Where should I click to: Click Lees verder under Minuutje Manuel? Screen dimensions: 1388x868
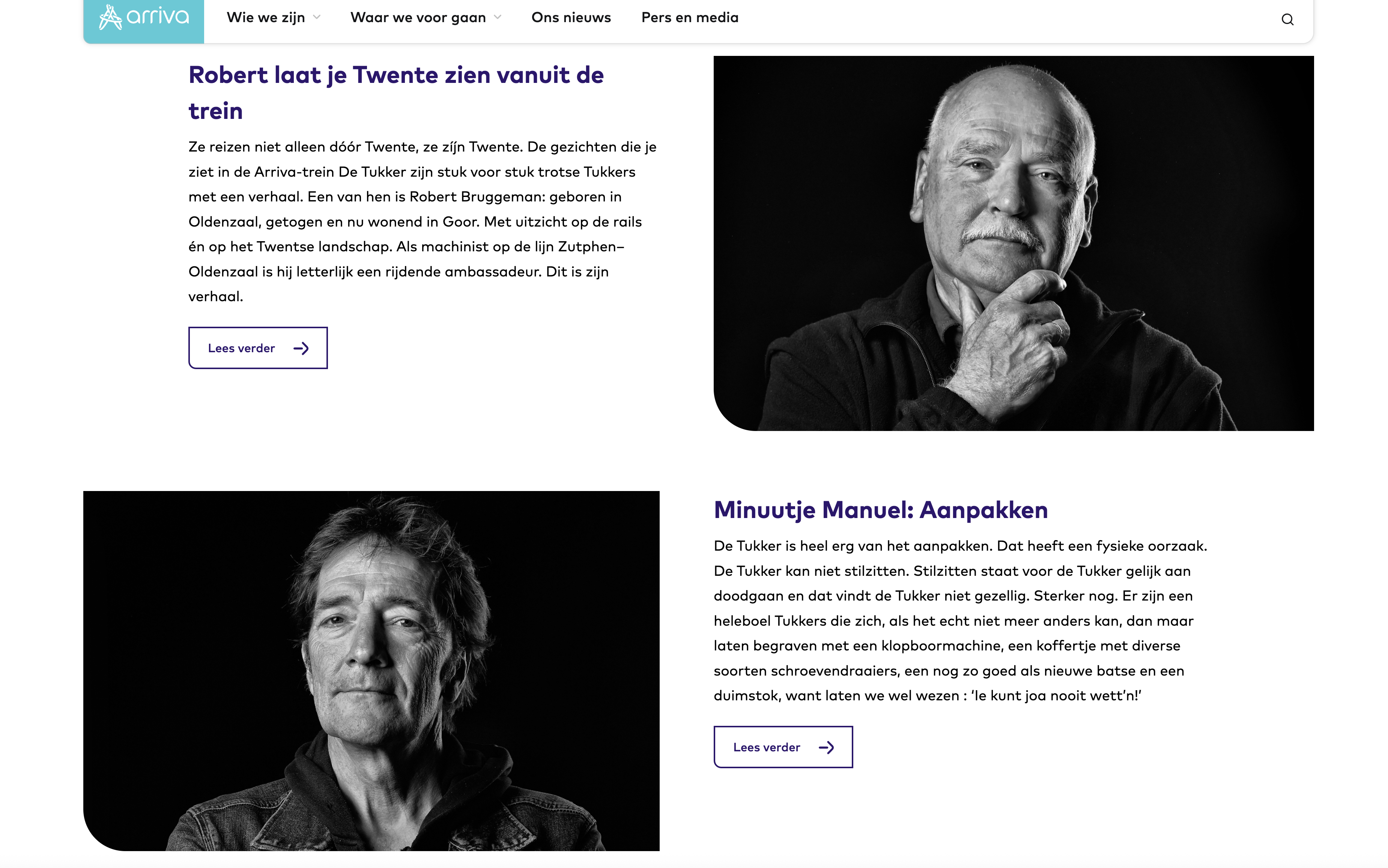coord(783,747)
